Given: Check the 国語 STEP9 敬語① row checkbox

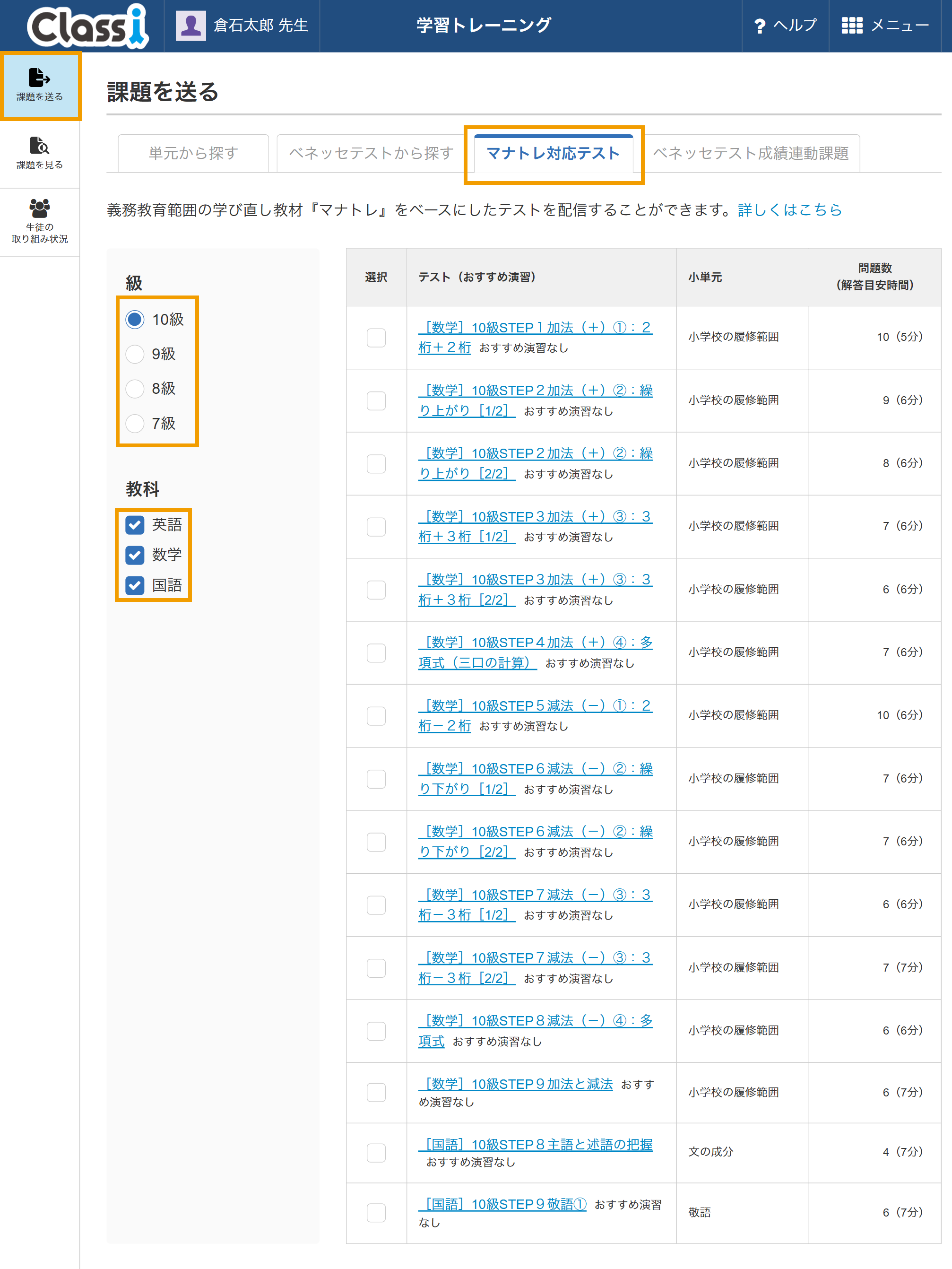Looking at the screenshot, I should pyautogui.click(x=376, y=1213).
